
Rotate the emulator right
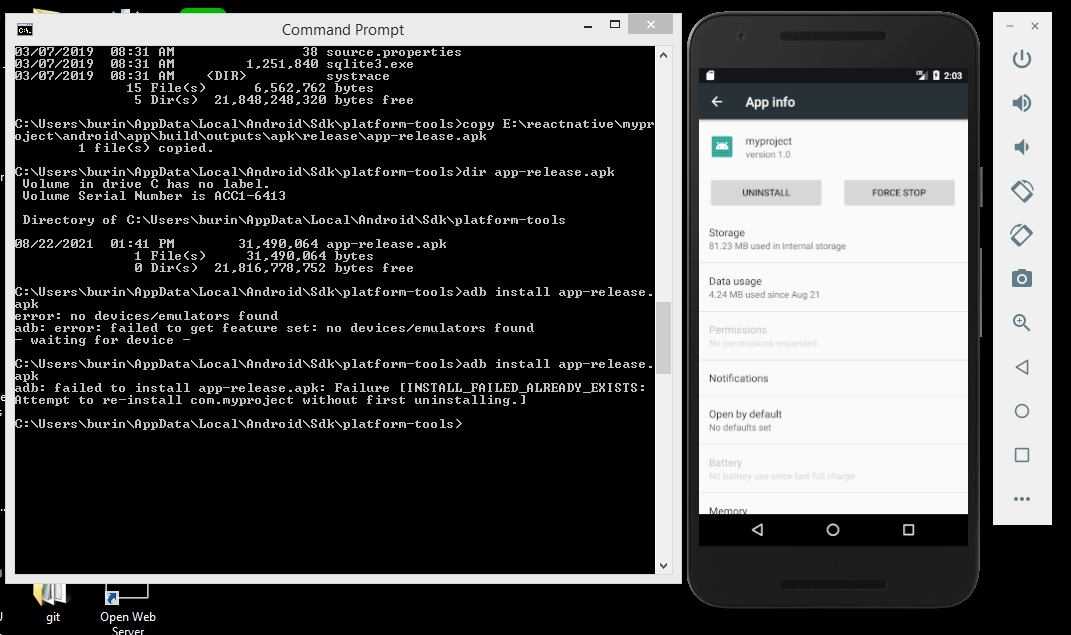coord(1021,235)
